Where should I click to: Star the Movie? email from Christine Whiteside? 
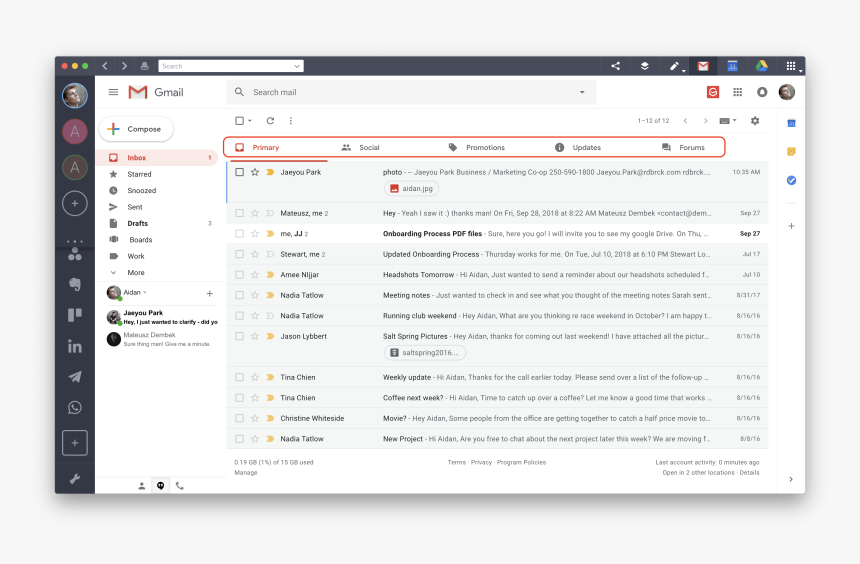pos(254,418)
